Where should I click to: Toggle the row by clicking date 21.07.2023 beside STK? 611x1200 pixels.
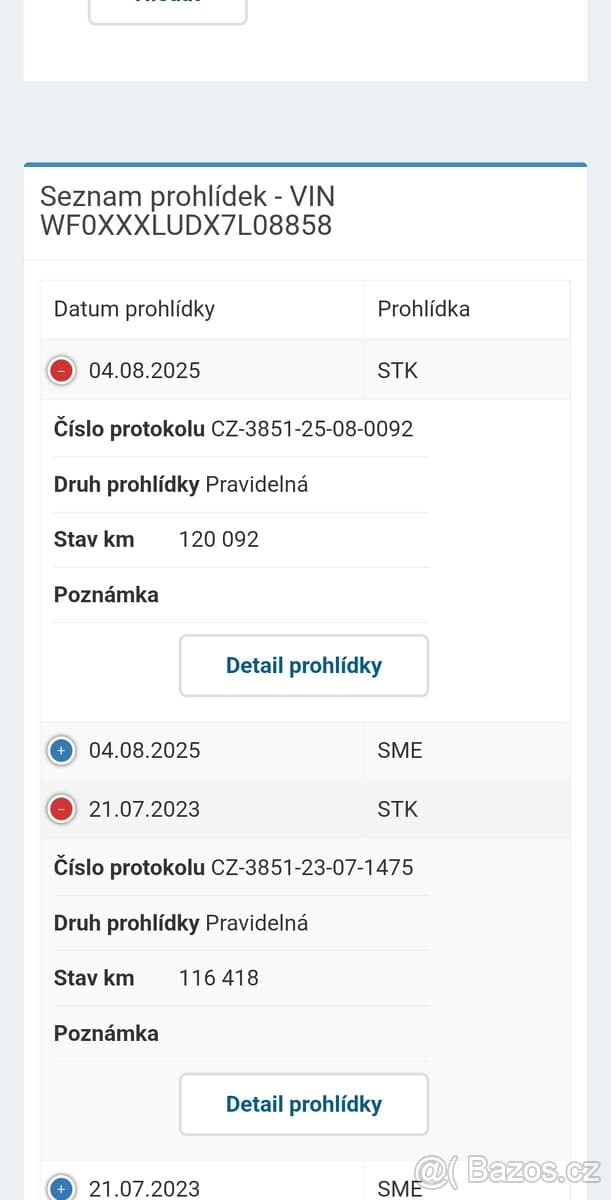(145, 810)
